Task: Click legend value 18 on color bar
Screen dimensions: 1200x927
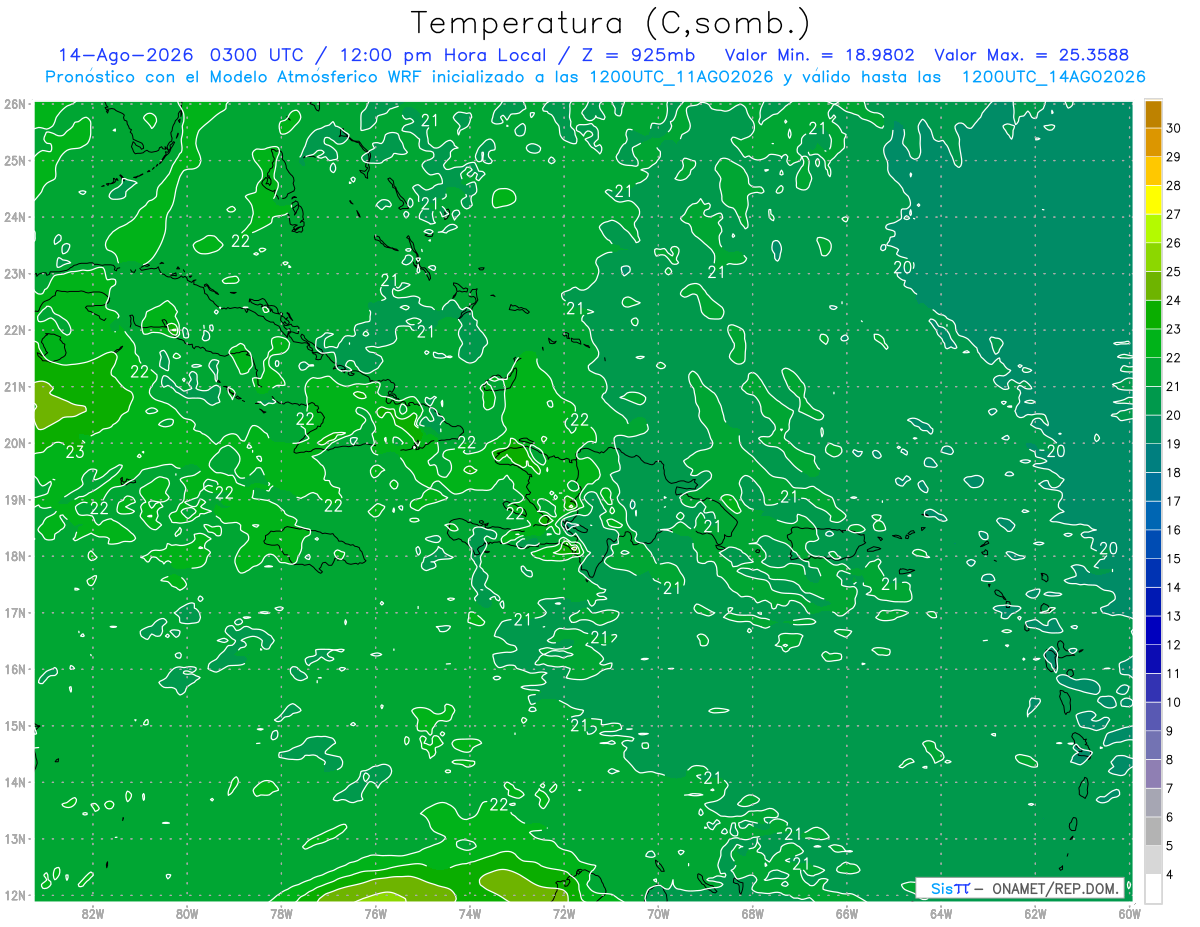Action: click(x=1174, y=473)
